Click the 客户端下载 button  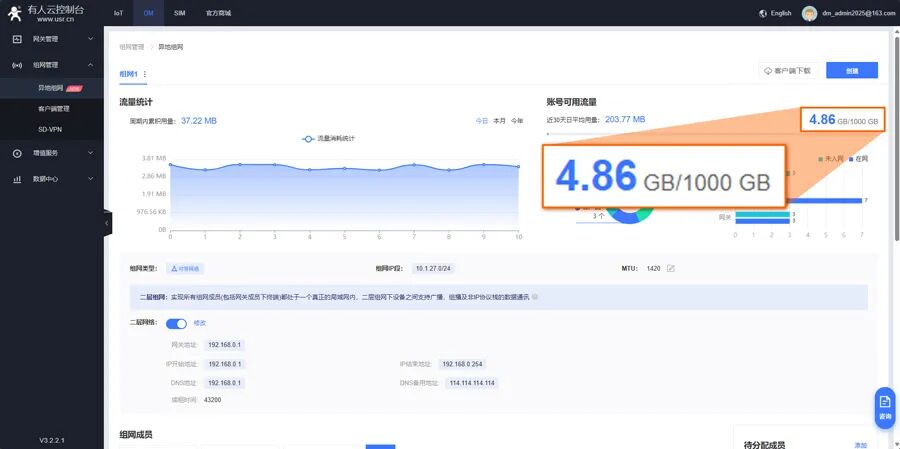(789, 70)
